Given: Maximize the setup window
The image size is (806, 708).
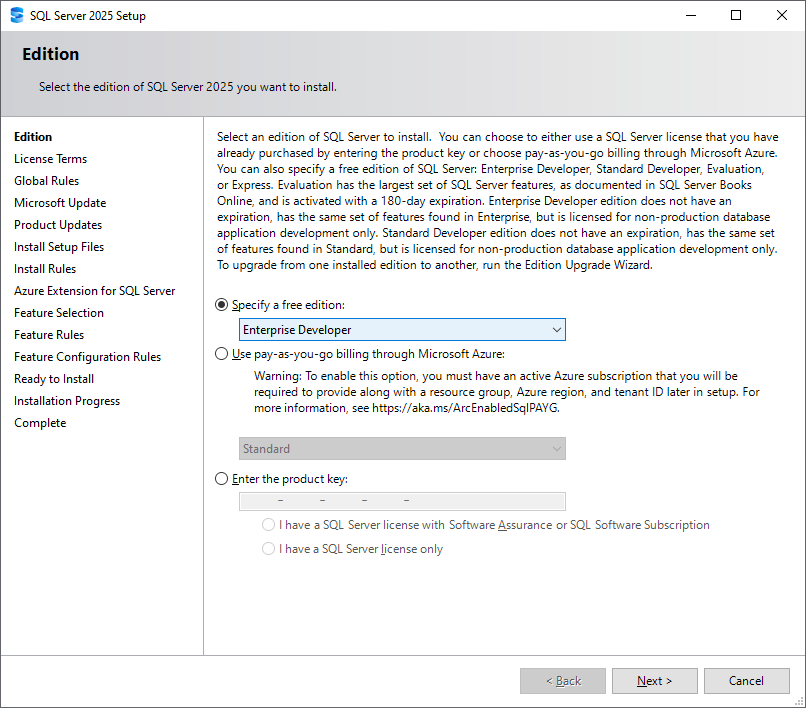Looking at the screenshot, I should tap(736, 15).
